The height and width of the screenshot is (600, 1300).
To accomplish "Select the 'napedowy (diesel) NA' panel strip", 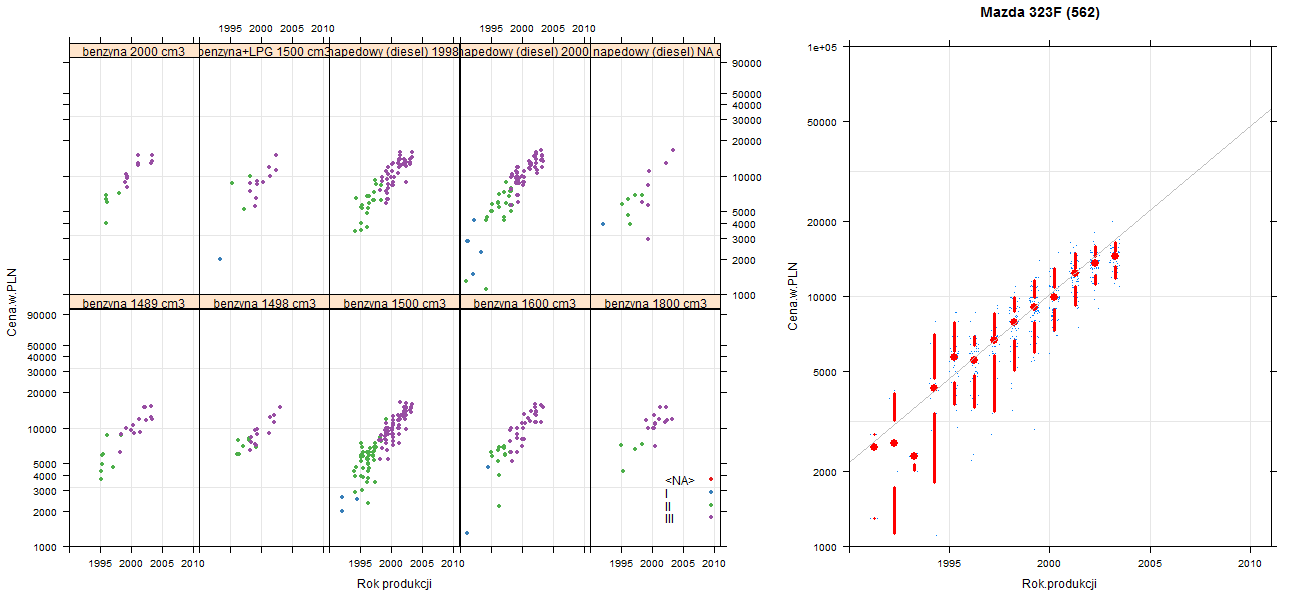I will coord(655,51).
